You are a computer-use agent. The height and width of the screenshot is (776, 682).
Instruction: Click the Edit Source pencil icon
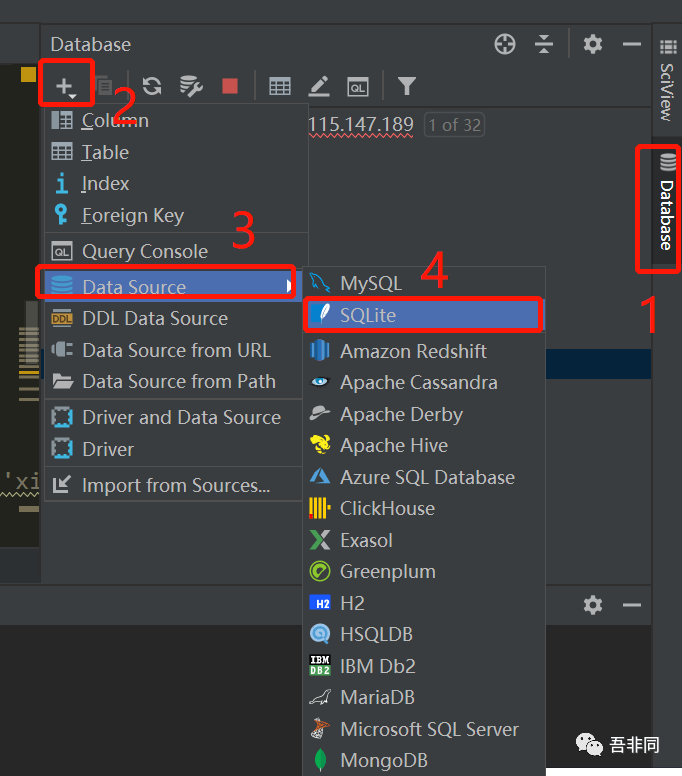click(319, 86)
